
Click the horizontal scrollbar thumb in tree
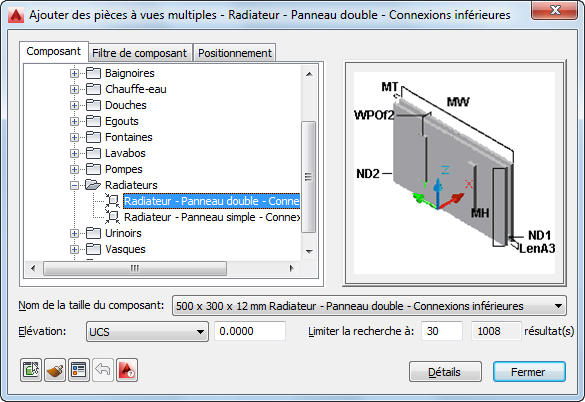[x=135, y=268]
